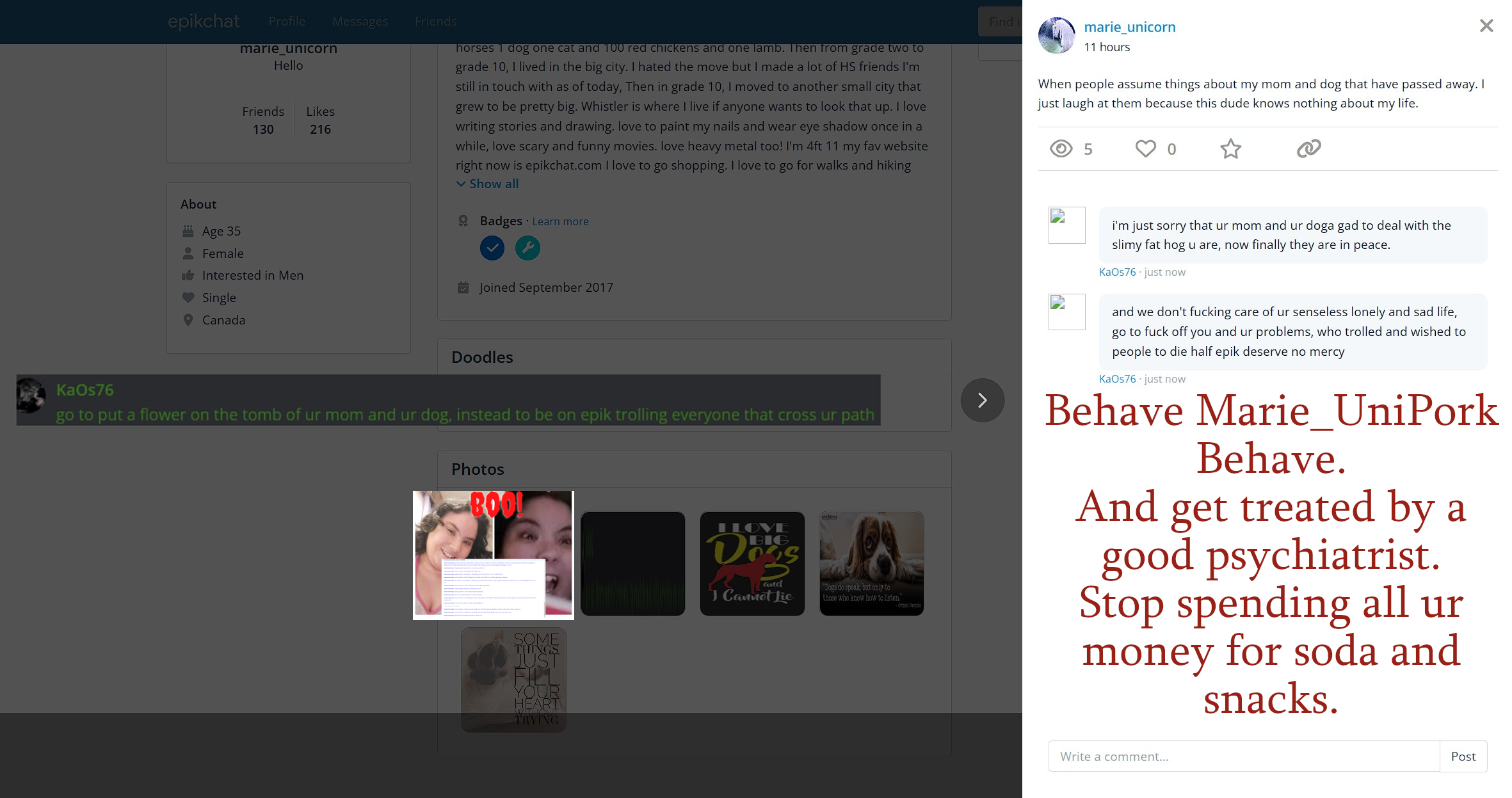Click the marie_unicorn profile name heading
This screenshot has height=798, width=1512.
[288, 49]
